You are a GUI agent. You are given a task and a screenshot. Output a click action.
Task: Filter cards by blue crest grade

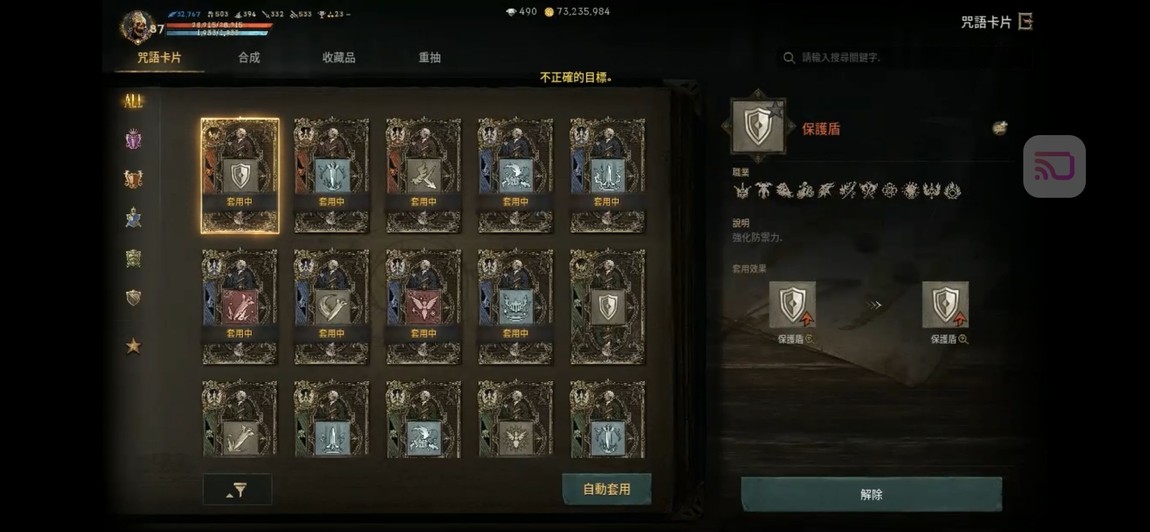click(x=133, y=218)
